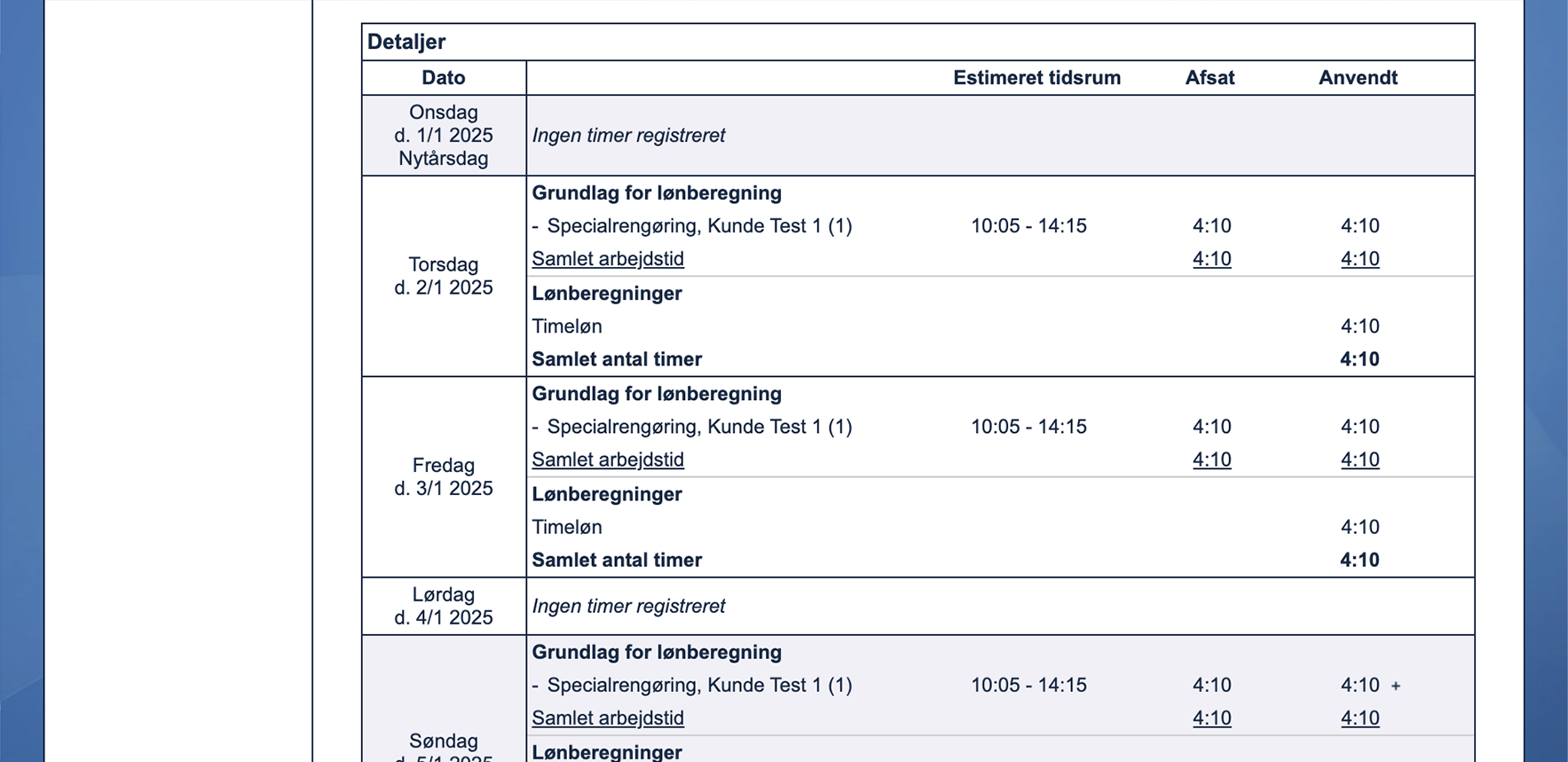
Task: Select Friday's Specialrengøring, Kunde Test 1 entry
Action: click(699, 427)
